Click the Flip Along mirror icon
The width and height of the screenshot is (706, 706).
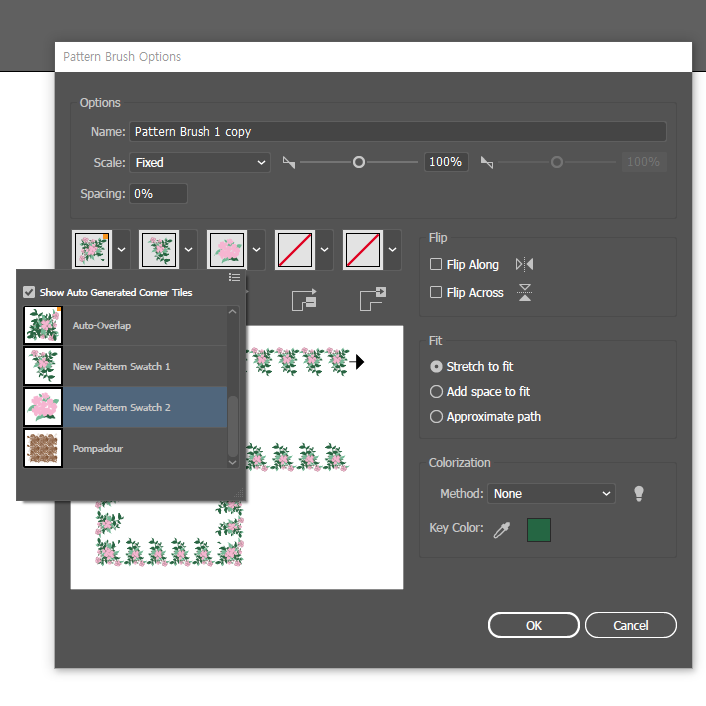pyautogui.click(x=525, y=264)
